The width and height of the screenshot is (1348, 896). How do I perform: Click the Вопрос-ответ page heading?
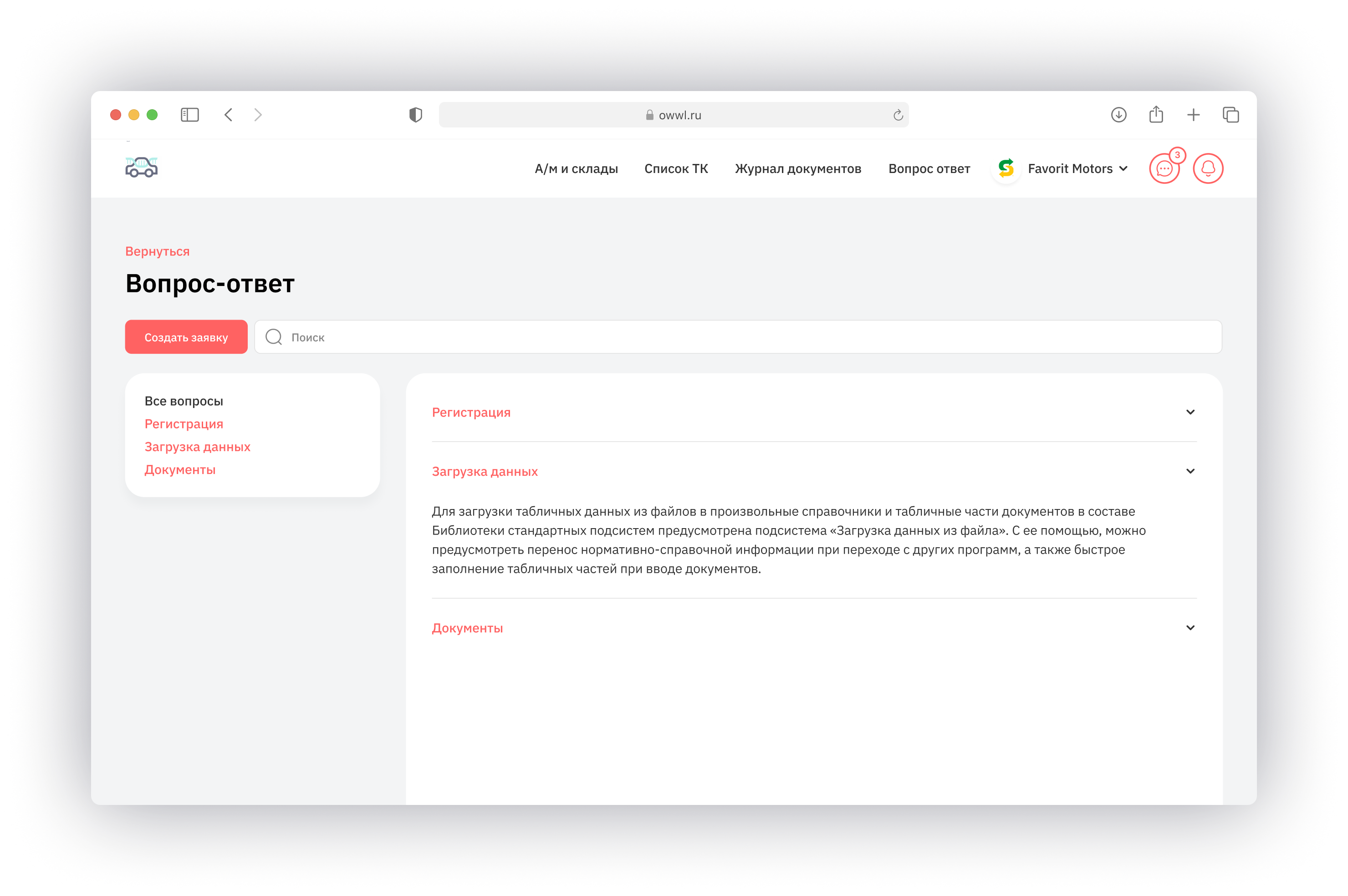tap(210, 284)
